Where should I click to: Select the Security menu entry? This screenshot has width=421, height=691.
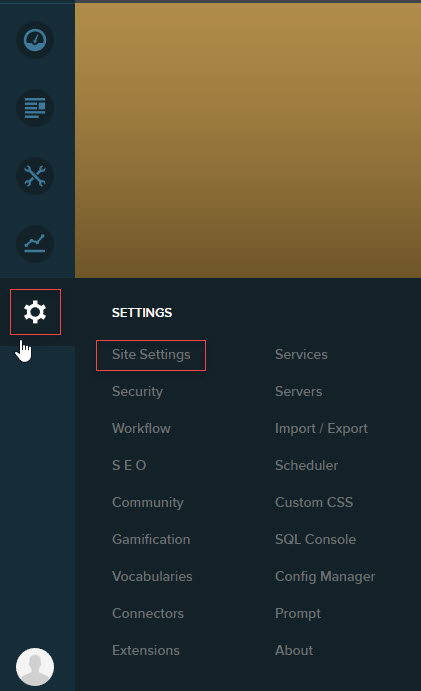click(138, 392)
